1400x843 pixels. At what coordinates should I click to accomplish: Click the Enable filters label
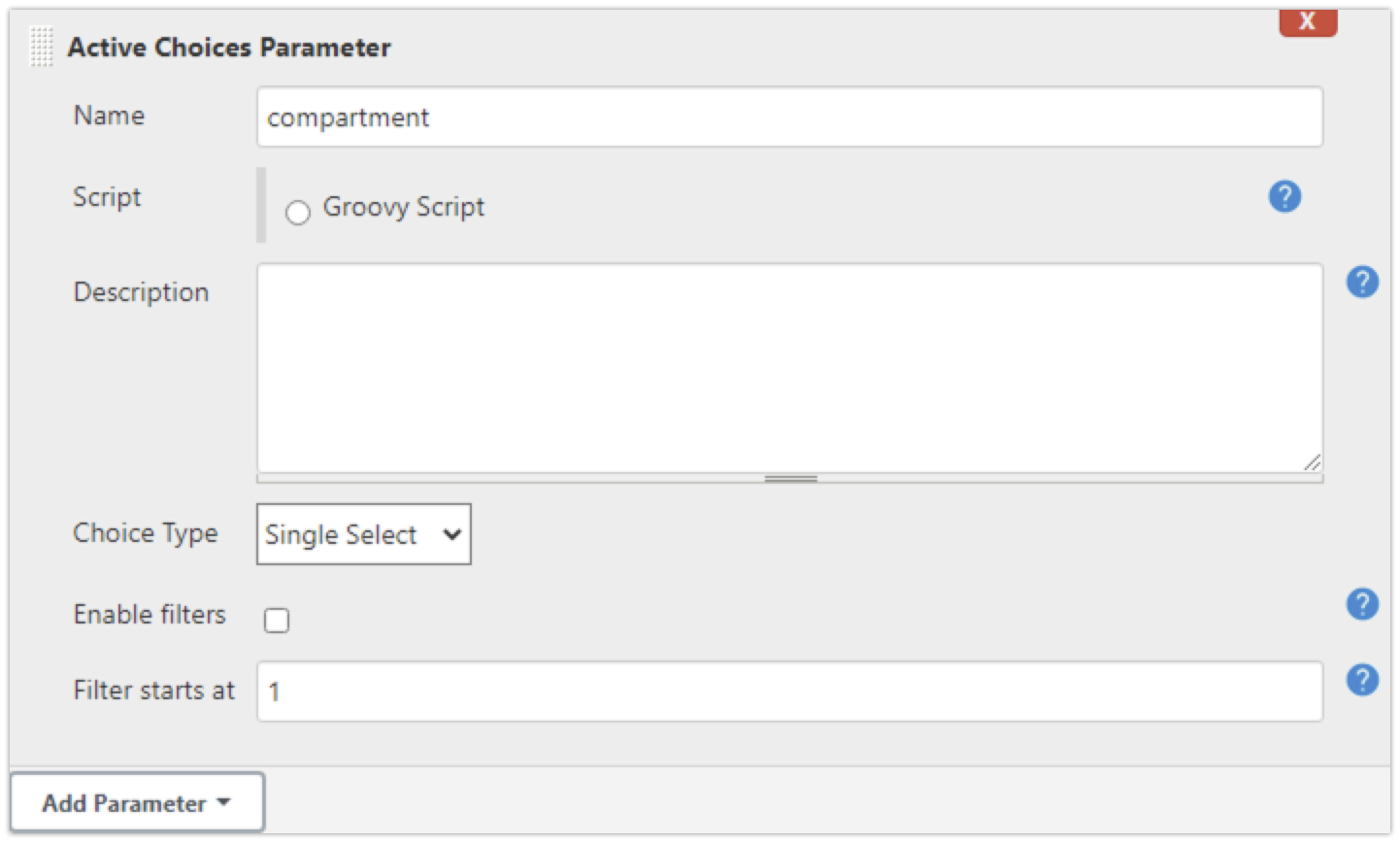tap(150, 614)
